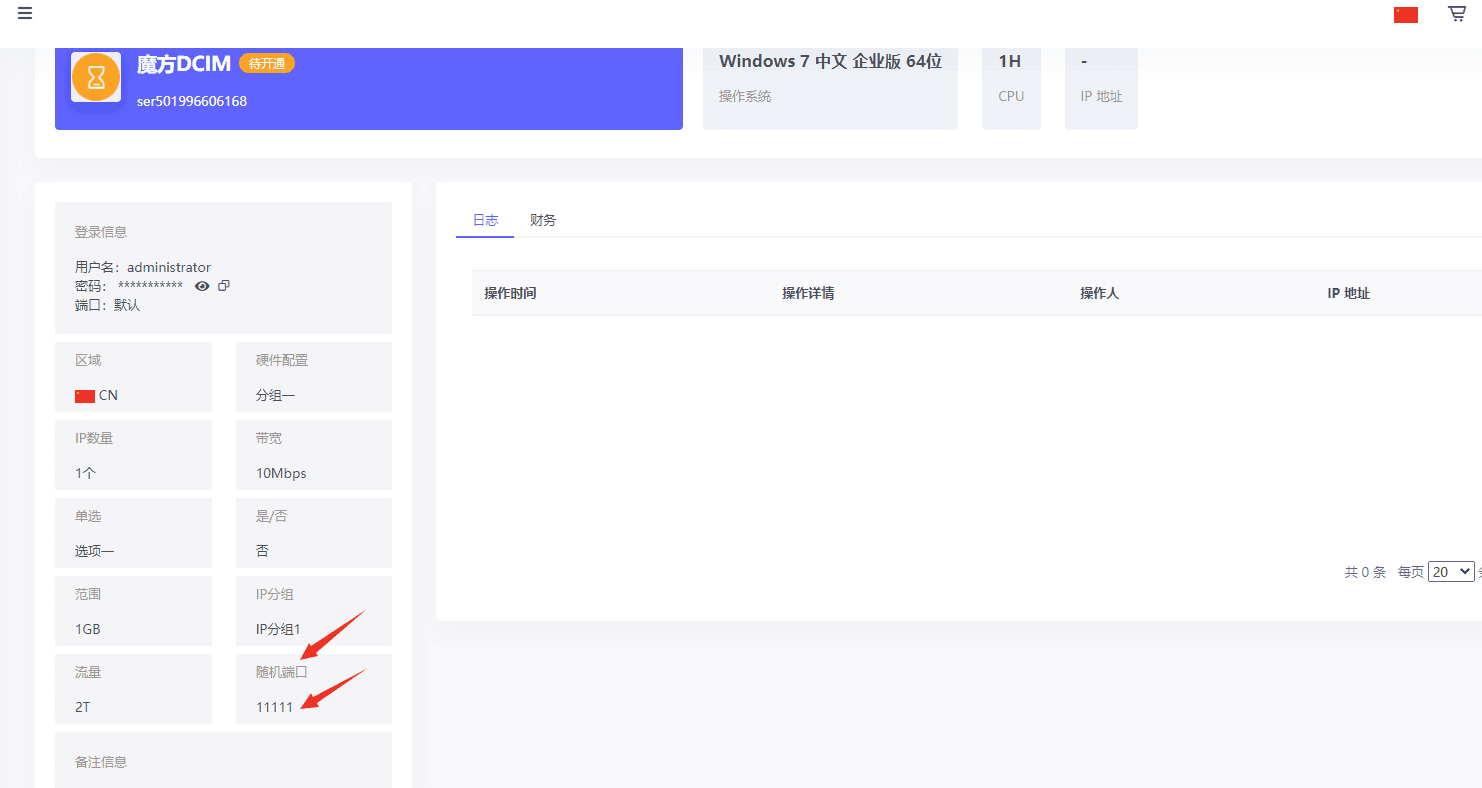Click the 1GB range value
Viewport: 1482px width, 788px height.
pyautogui.click(x=88, y=629)
